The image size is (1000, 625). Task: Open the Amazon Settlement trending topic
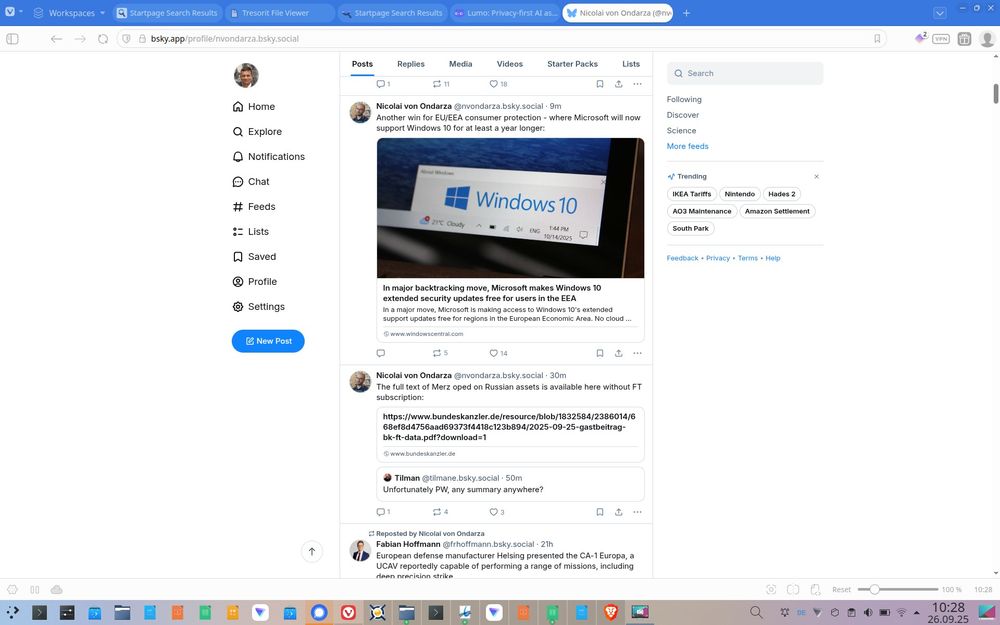pos(777,211)
